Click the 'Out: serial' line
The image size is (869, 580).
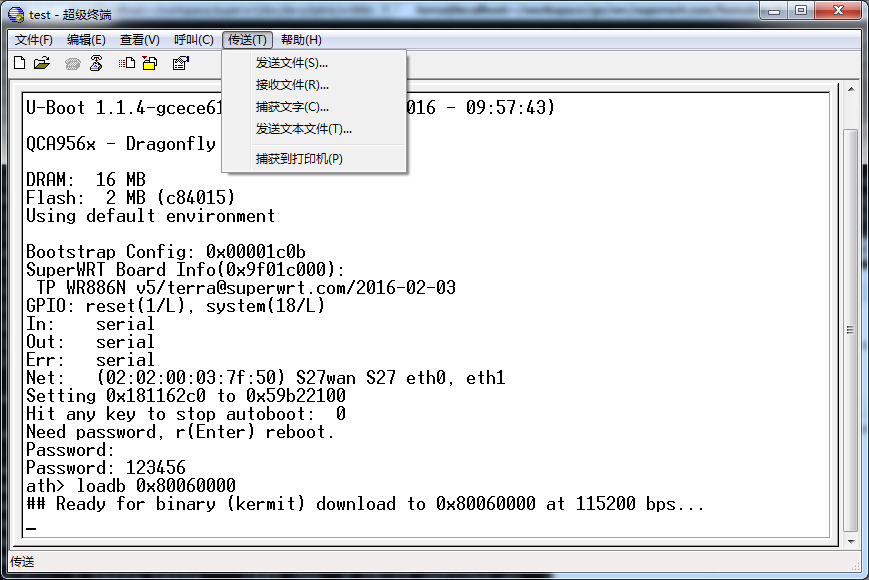click(x=90, y=342)
